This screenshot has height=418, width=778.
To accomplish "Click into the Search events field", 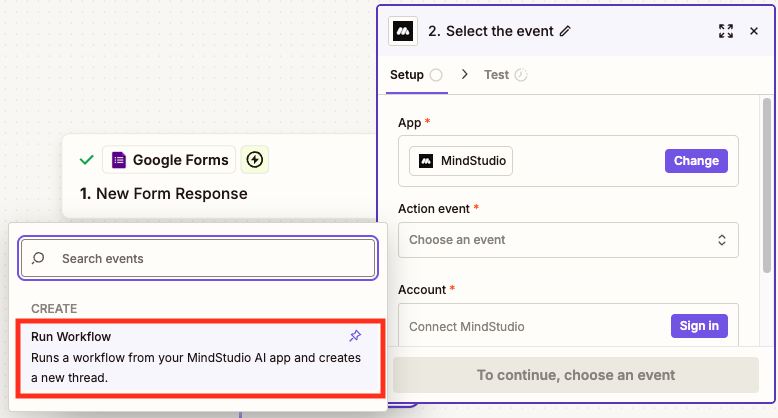I will [198, 258].
